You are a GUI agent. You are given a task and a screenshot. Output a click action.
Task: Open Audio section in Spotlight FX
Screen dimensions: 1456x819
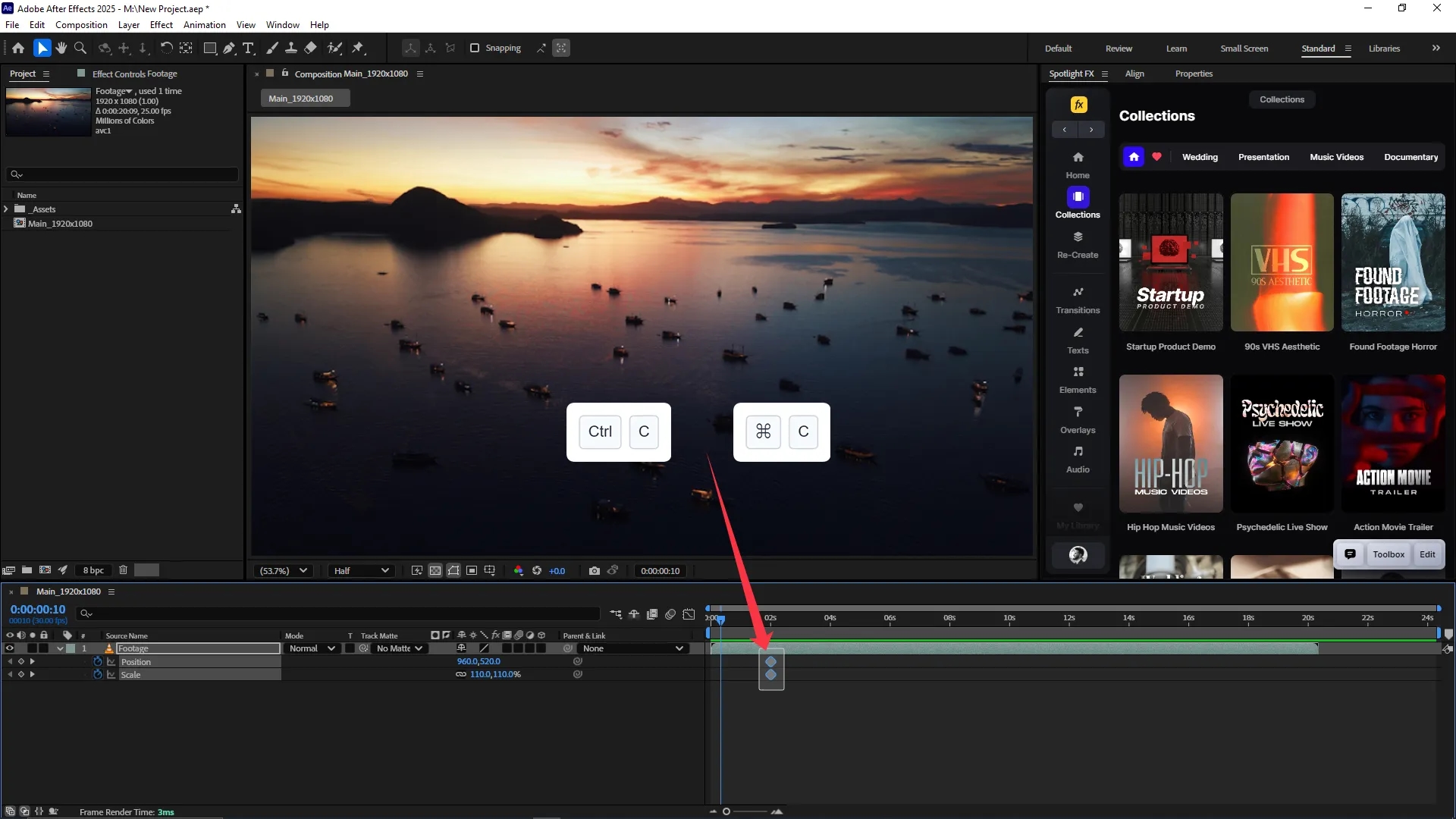point(1078,459)
